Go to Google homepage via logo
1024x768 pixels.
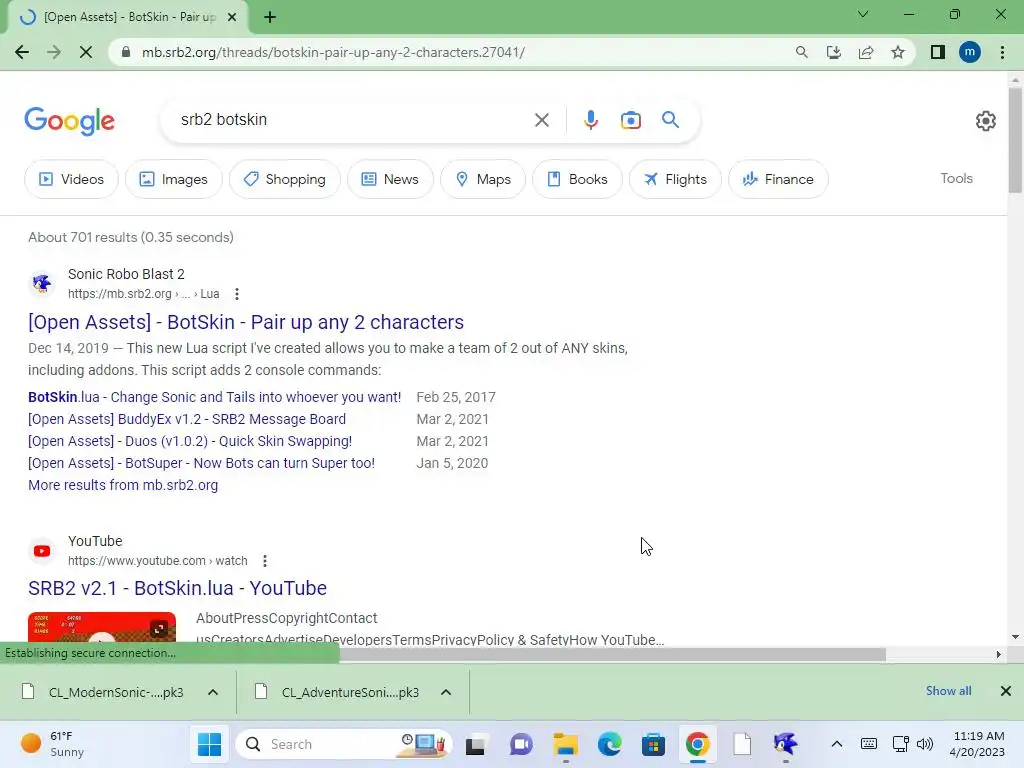pyautogui.click(x=69, y=121)
